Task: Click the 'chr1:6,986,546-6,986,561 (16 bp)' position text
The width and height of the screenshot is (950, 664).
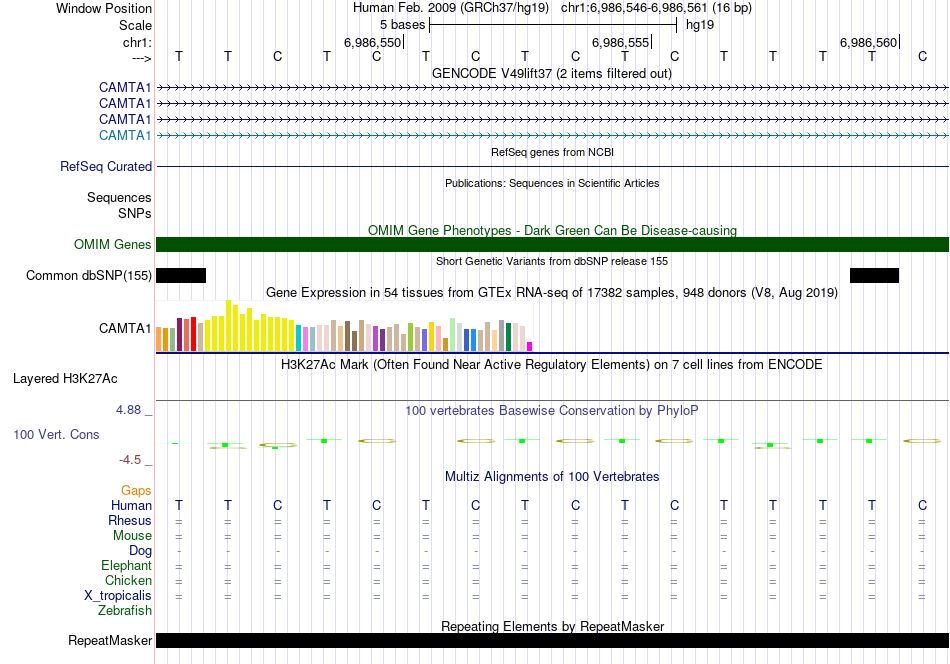Action: pos(656,8)
